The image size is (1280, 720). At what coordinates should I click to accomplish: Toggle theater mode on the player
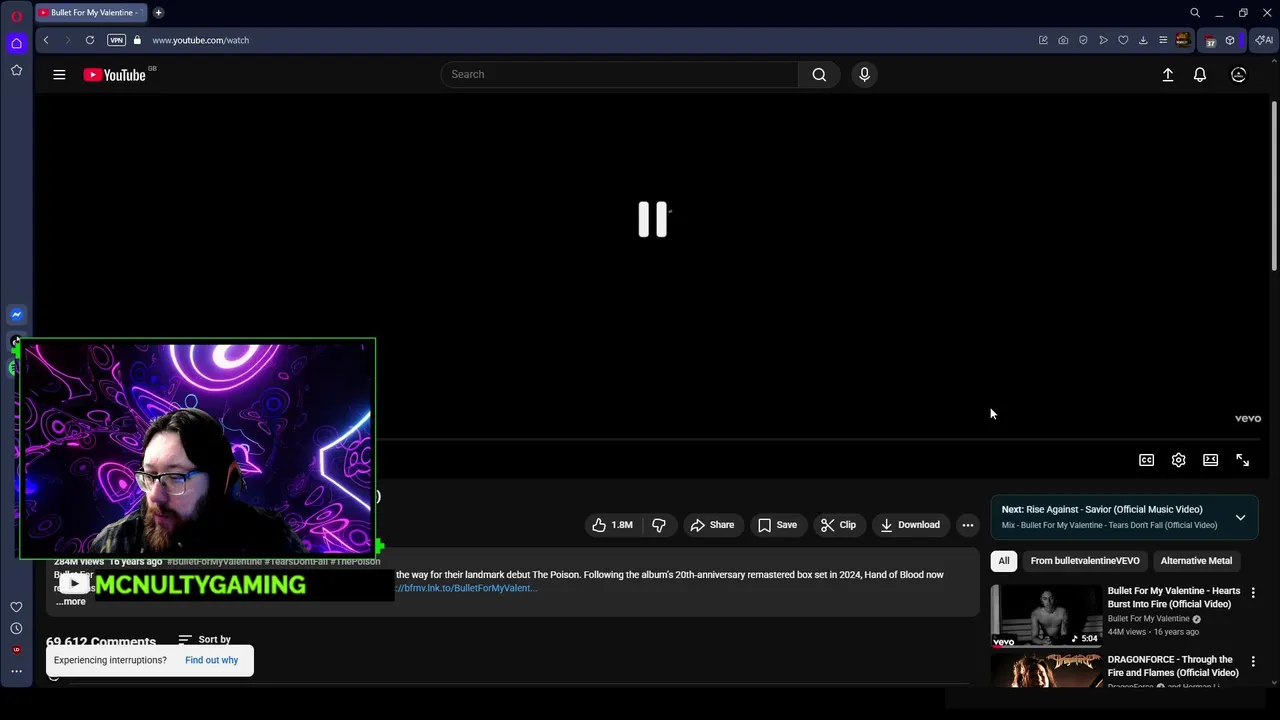[x=1211, y=460]
